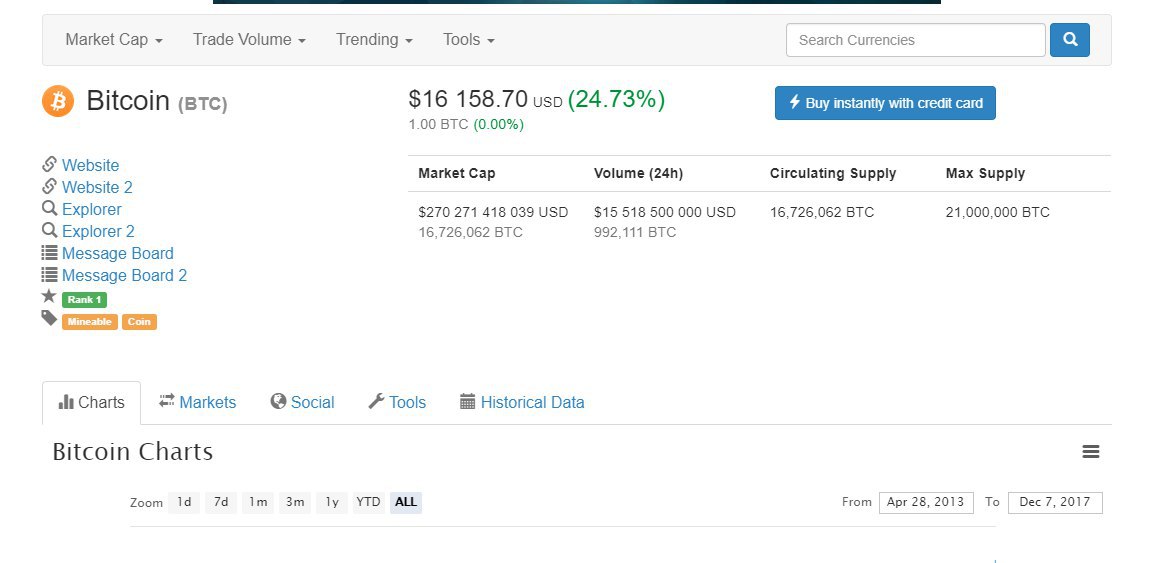This screenshot has width=1155, height=563.
Task: Click the Mineable tag badge
Action: [90, 322]
